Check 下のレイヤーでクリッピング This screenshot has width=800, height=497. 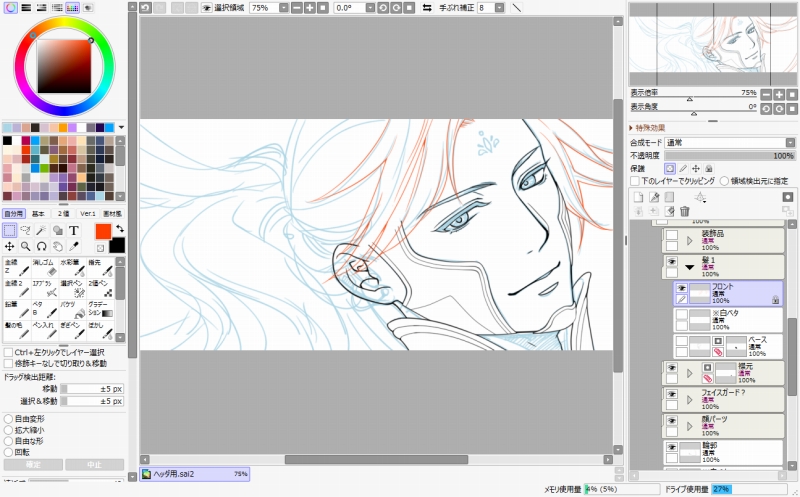pos(635,181)
